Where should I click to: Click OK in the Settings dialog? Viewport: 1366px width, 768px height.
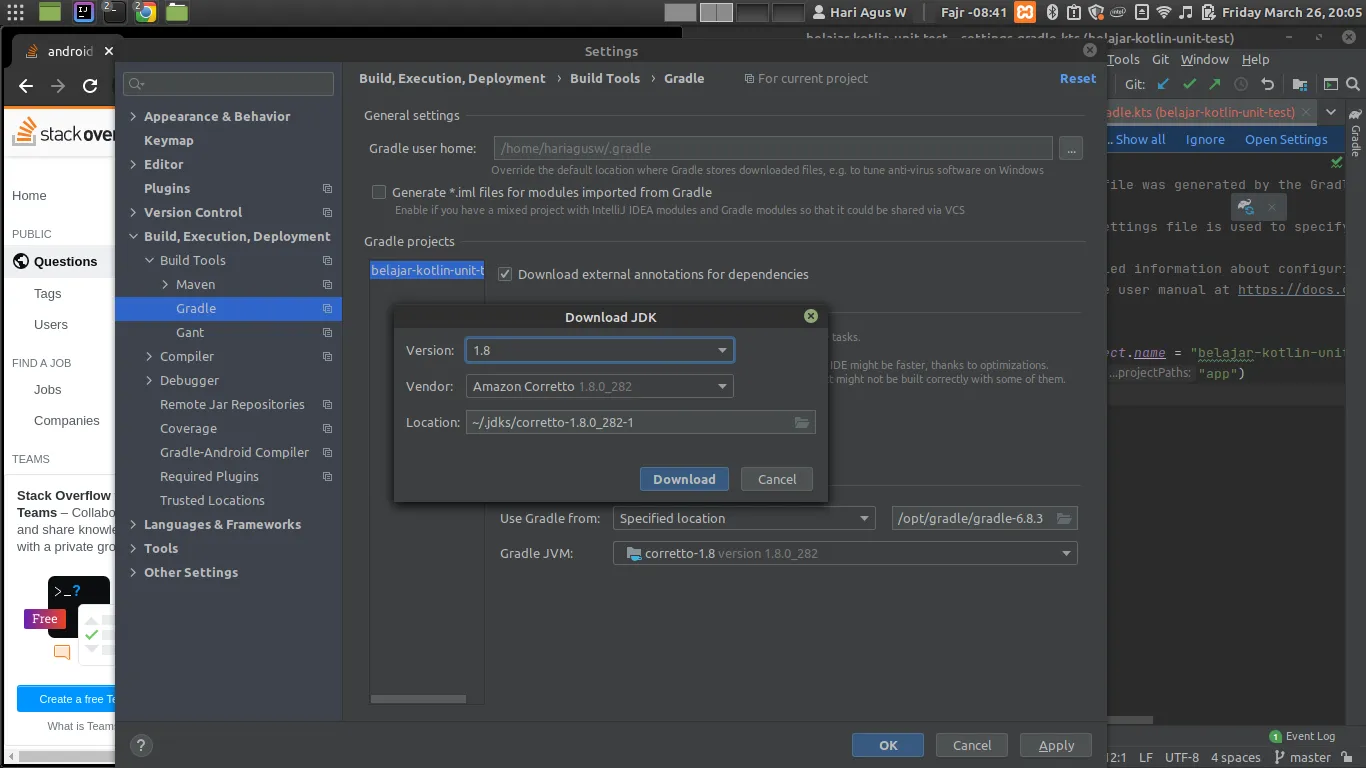(888, 745)
